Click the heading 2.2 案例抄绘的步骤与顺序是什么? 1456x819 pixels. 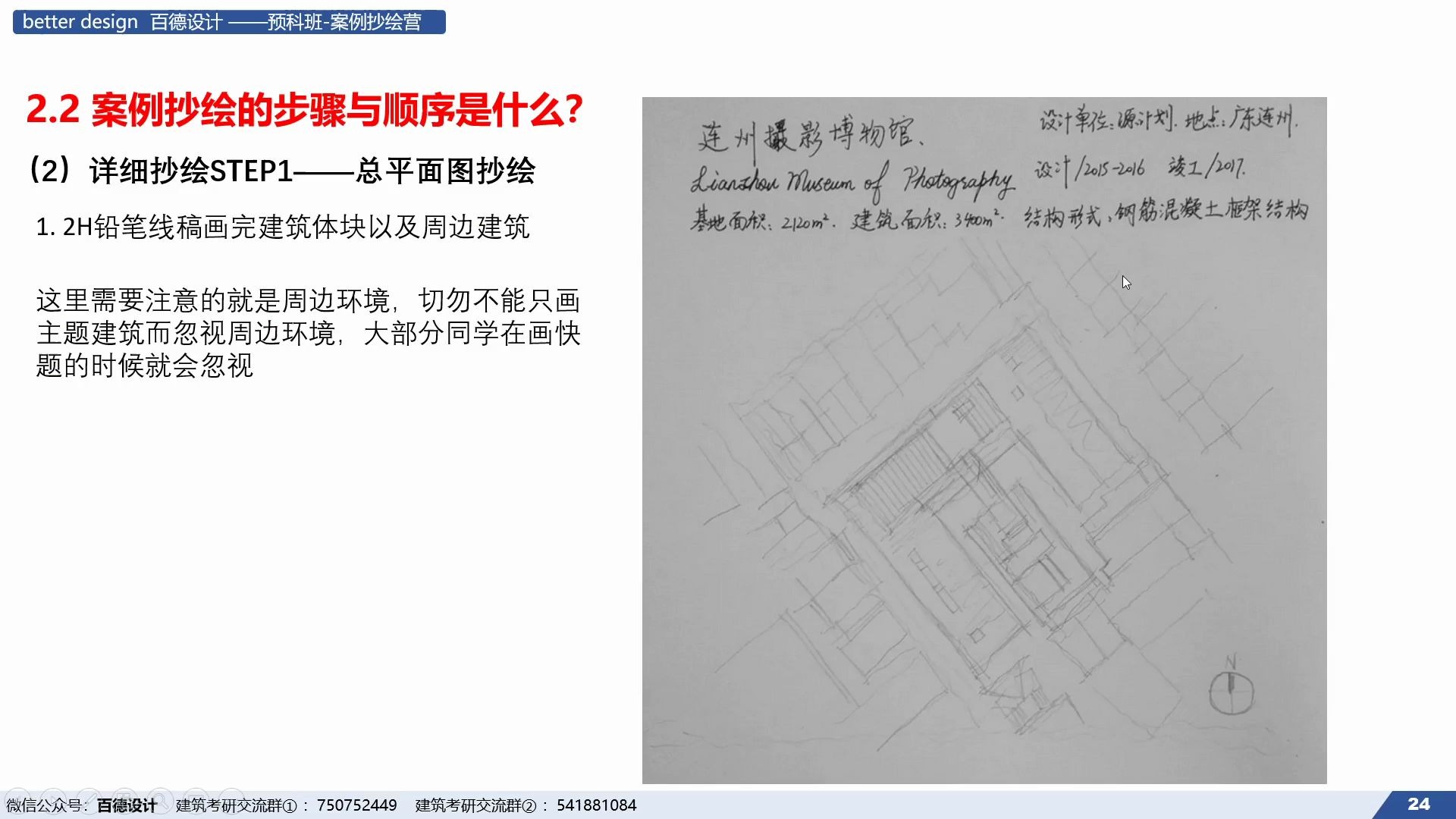tap(305, 110)
